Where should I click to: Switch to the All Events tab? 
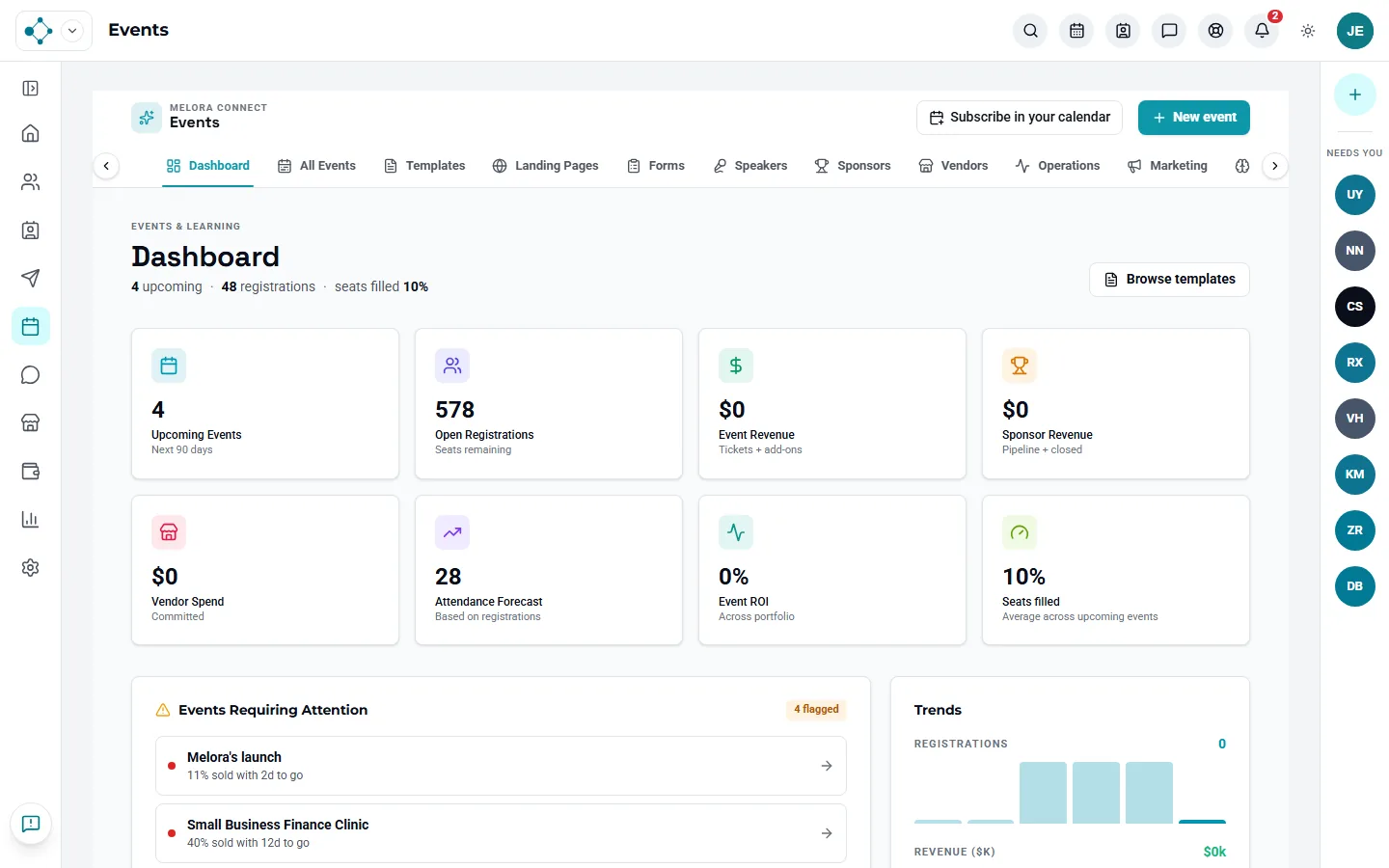[x=316, y=166]
